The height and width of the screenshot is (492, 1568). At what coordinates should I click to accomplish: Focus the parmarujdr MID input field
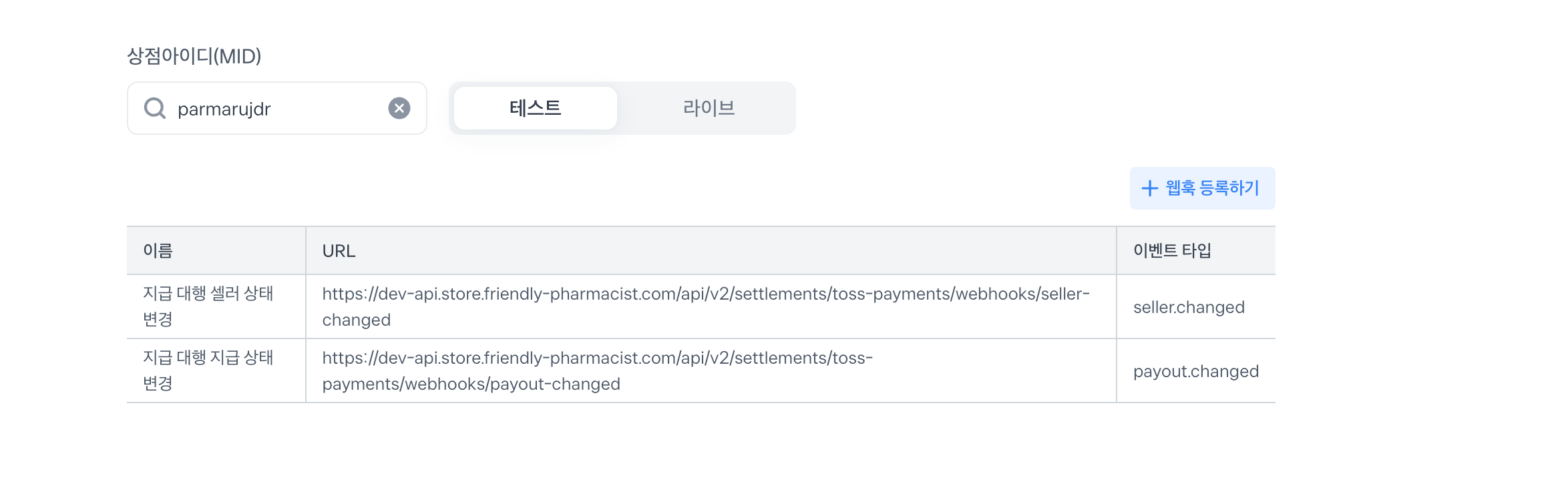(x=277, y=108)
